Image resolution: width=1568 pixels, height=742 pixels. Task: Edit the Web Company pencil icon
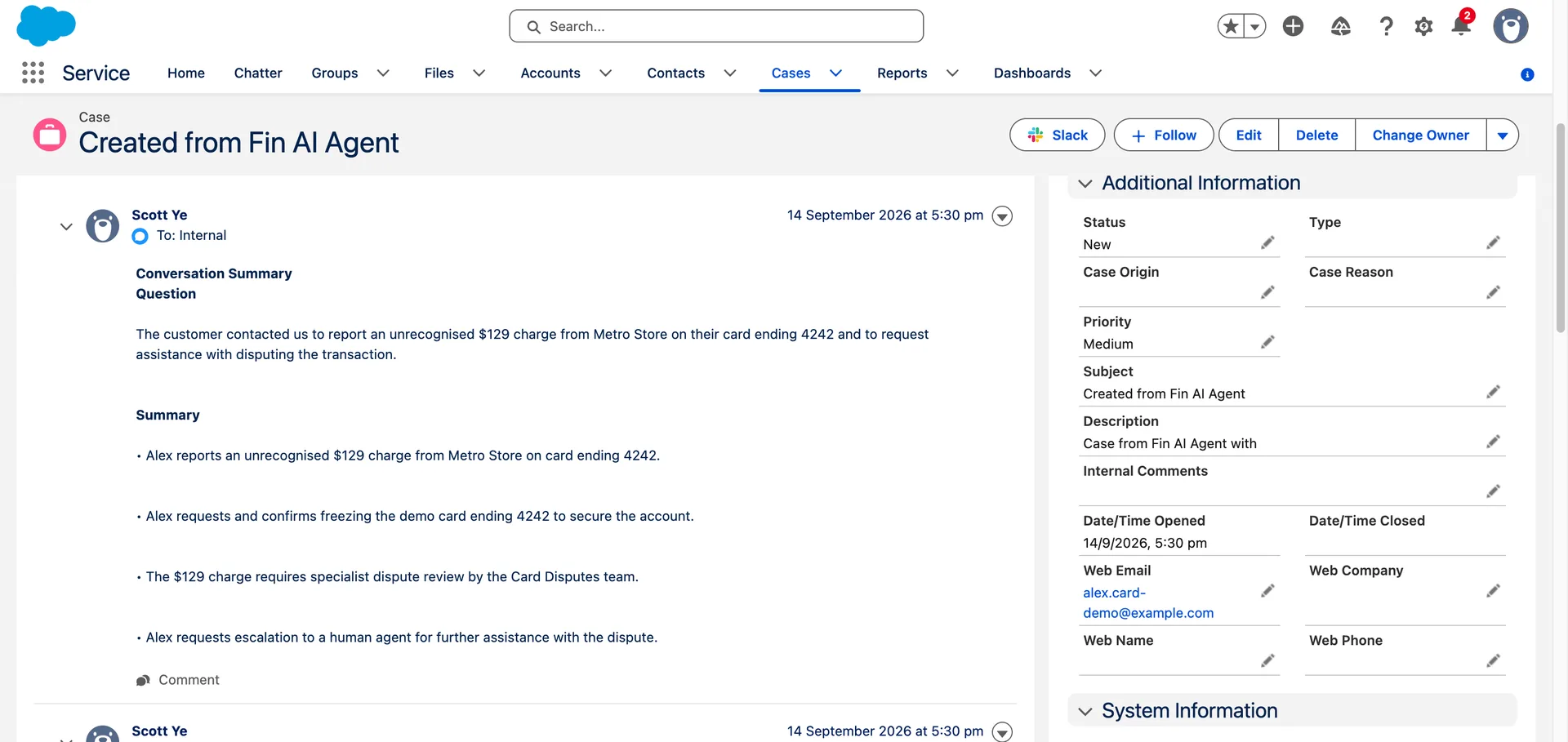(x=1493, y=591)
